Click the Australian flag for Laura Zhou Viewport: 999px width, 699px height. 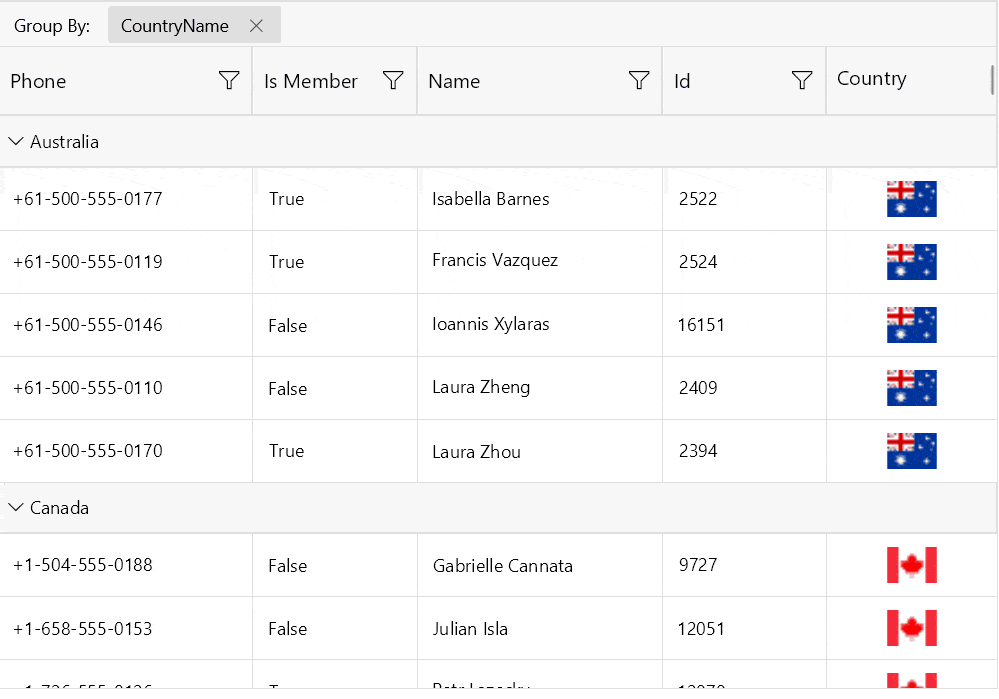pos(911,450)
